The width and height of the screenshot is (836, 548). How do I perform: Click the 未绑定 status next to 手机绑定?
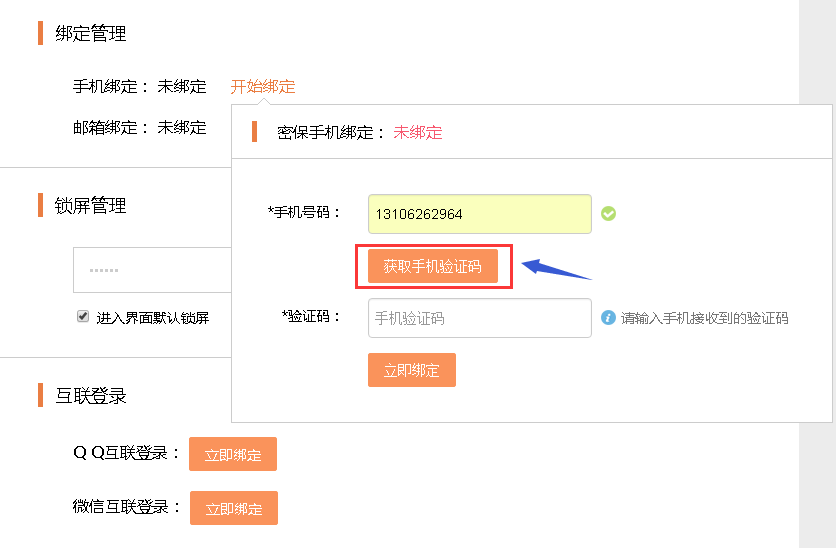tap(182, 86)
